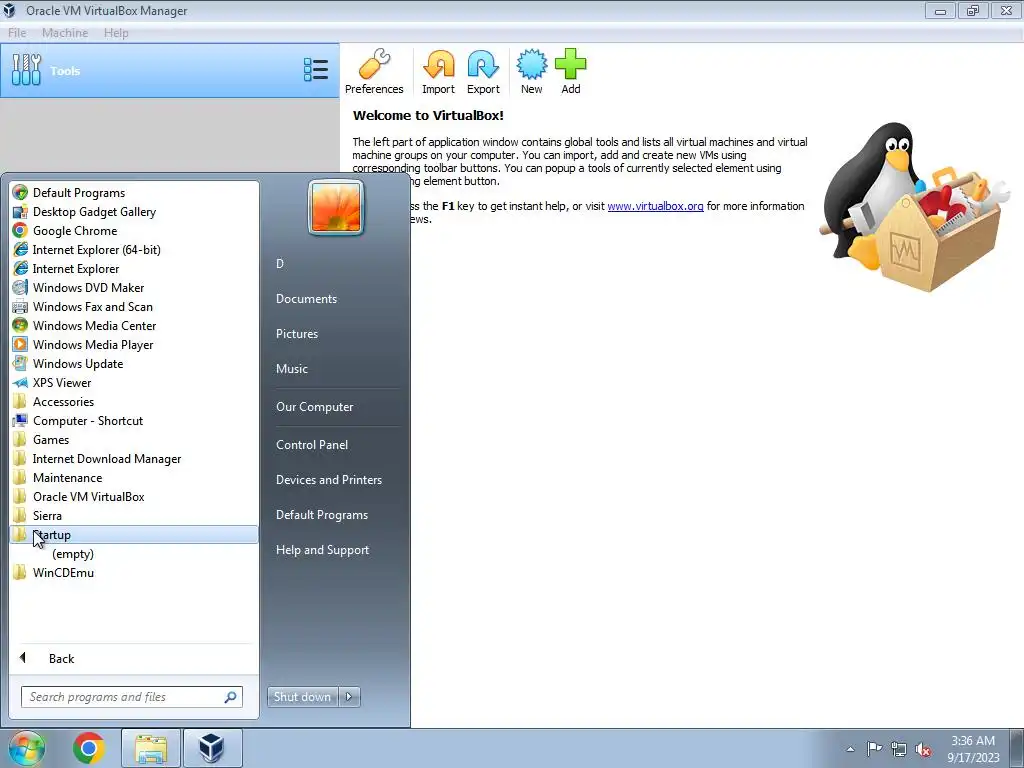Open the Machine menu
Image resolution: width=1024 pixels, height=768 pixels.
coord(65,33)
